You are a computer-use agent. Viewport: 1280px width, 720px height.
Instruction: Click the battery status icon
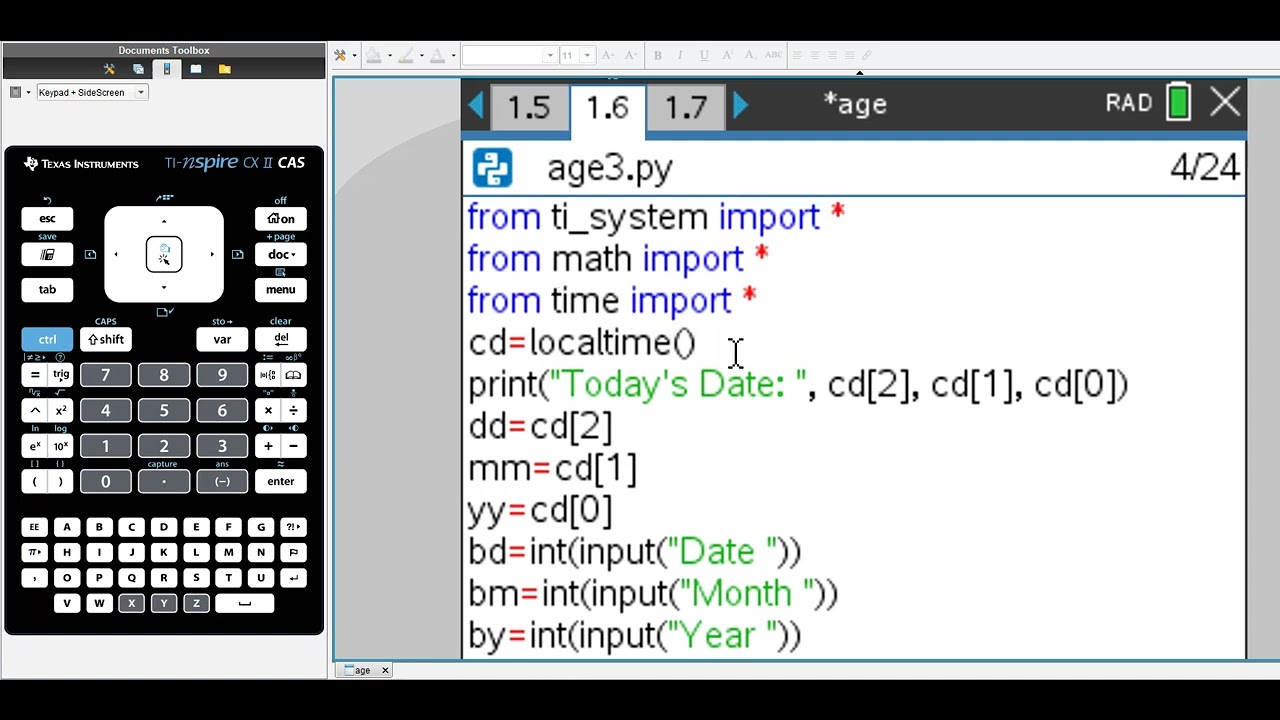[x=1179, y=102]
